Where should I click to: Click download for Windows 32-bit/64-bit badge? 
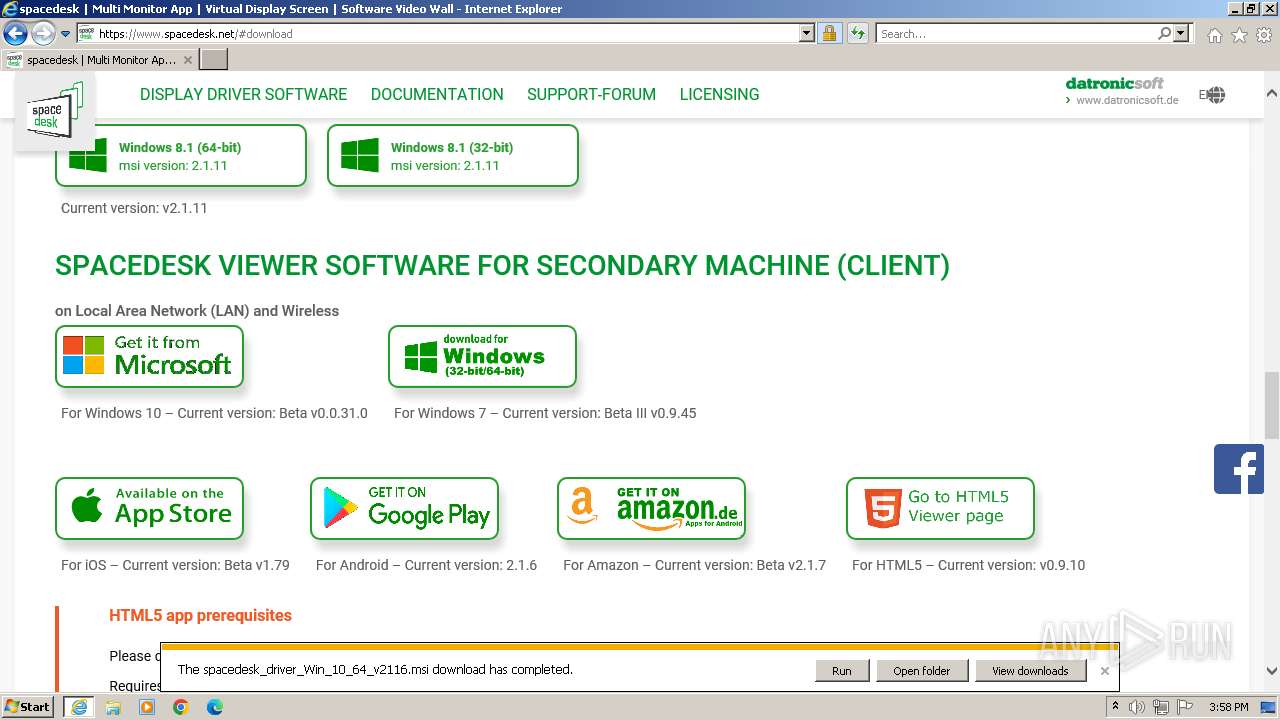pos(482,356)
